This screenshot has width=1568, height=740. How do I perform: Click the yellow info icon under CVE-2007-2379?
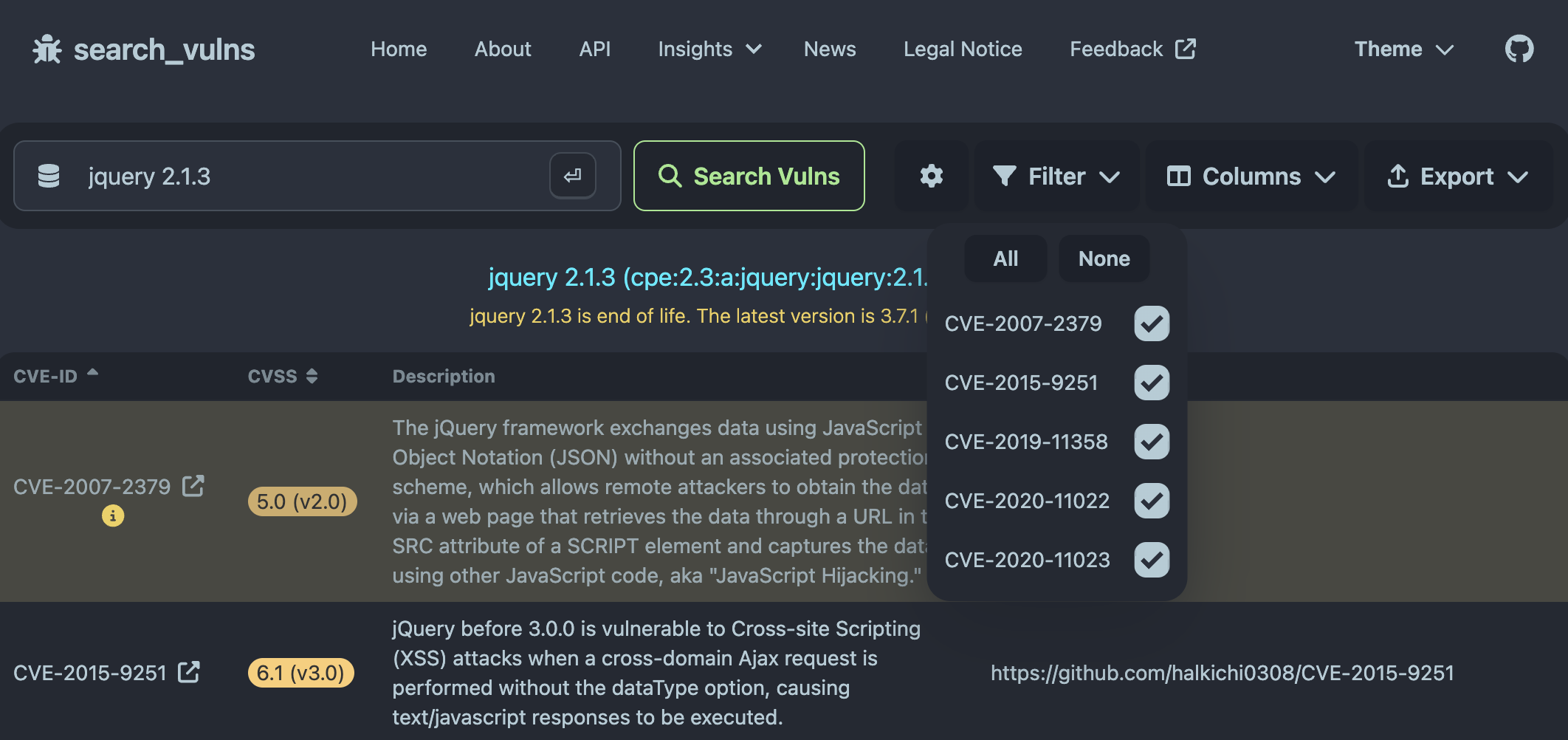tap(113, 515)
